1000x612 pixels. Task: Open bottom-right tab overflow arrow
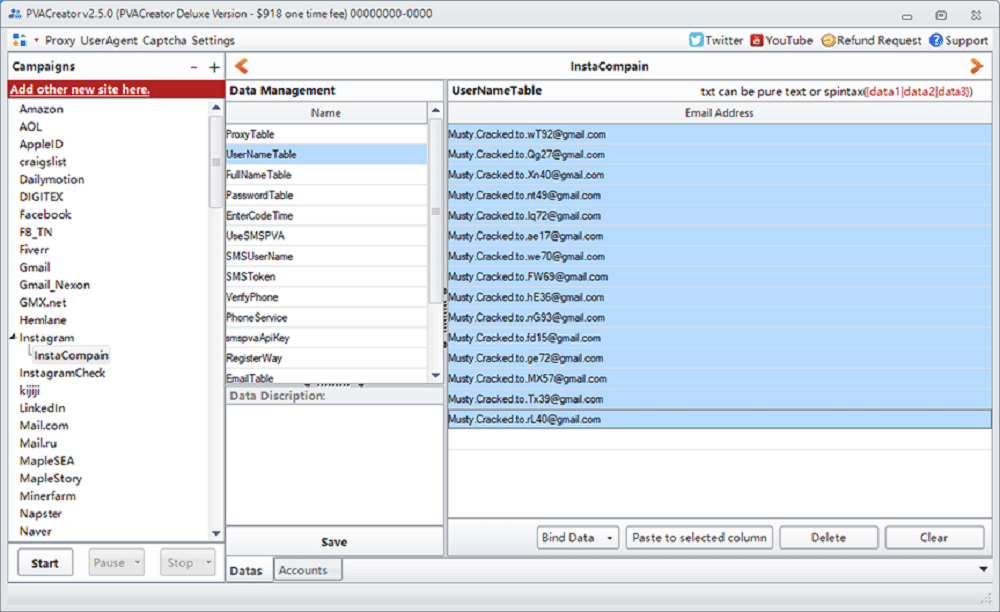pyautogui.click(x=983, y=569)
